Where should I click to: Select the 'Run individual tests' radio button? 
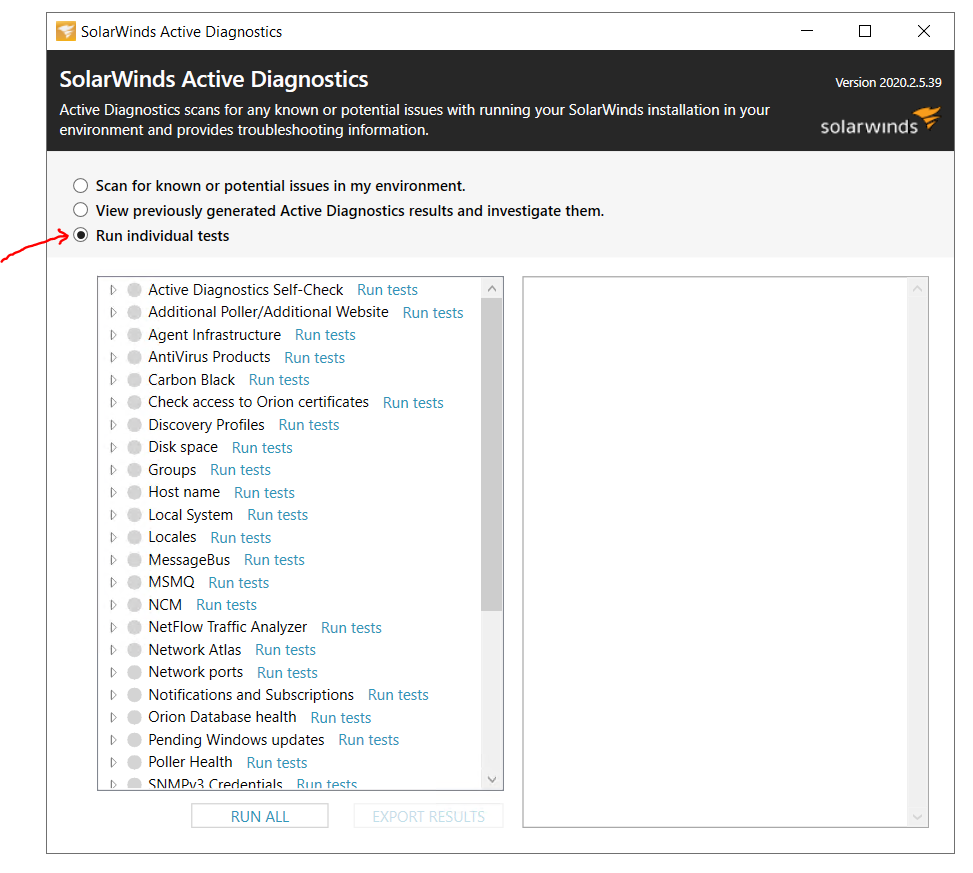(81, 235)
